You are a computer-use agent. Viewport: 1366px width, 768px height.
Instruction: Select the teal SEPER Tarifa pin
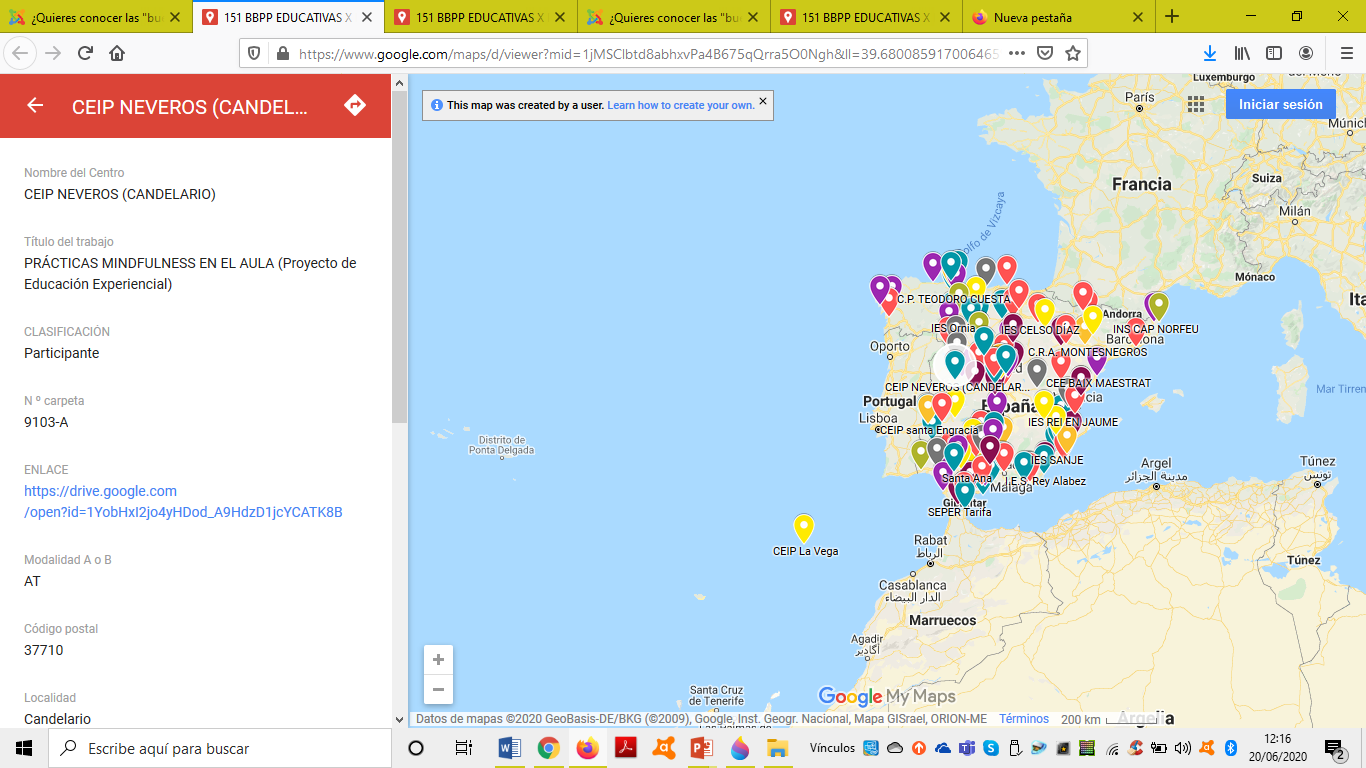tap(964, 492)
